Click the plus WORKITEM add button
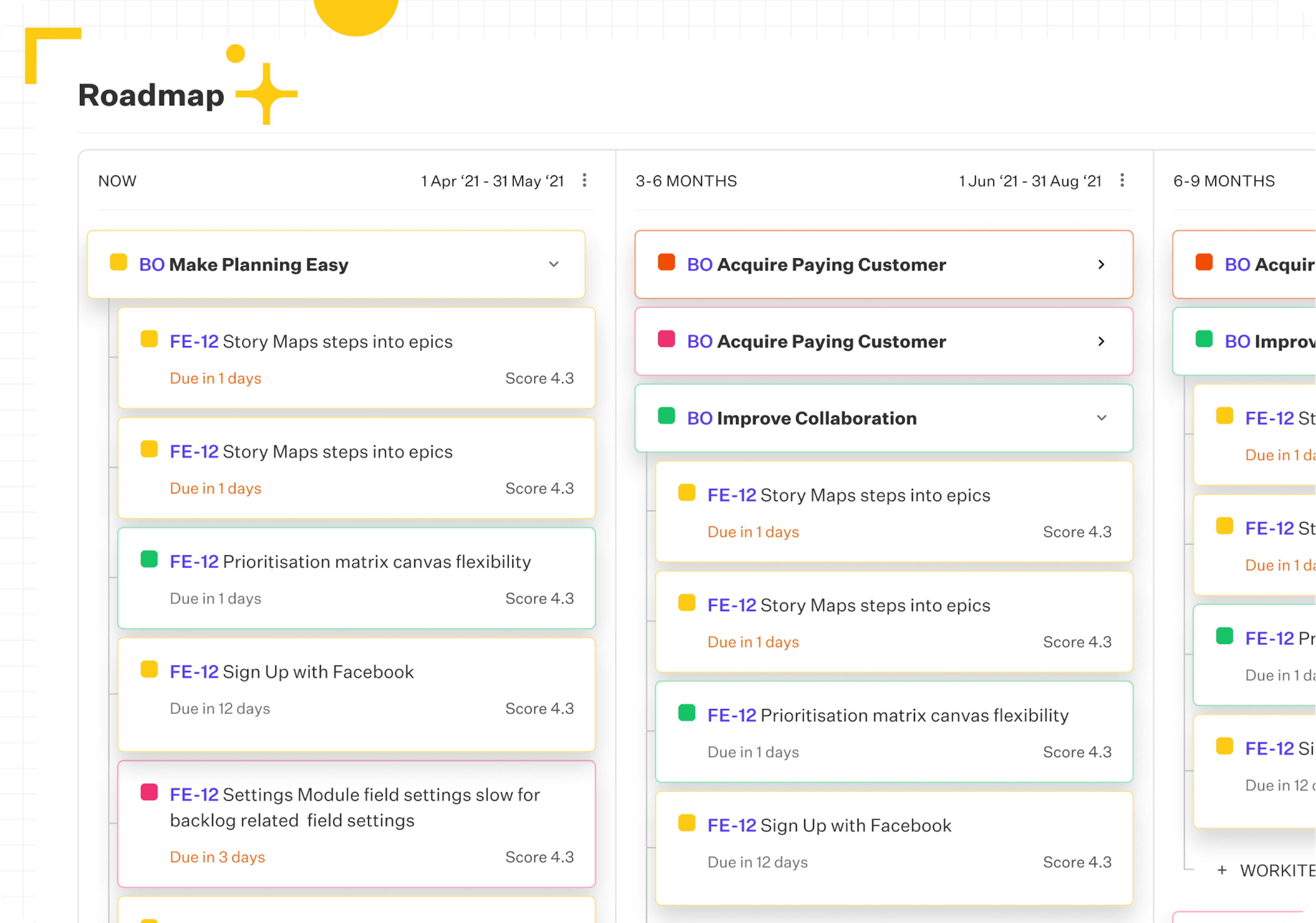 (1261, 870)
